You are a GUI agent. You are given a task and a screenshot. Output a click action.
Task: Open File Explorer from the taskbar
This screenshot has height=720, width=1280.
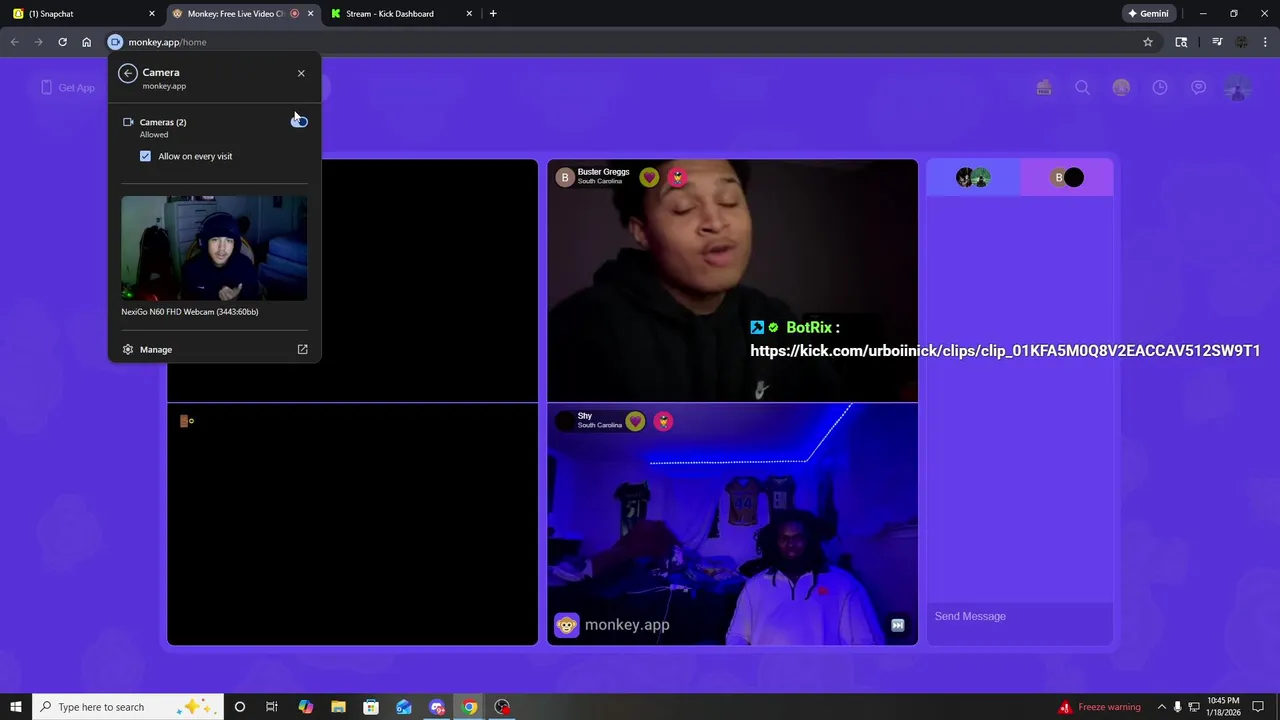coord(338,707)
